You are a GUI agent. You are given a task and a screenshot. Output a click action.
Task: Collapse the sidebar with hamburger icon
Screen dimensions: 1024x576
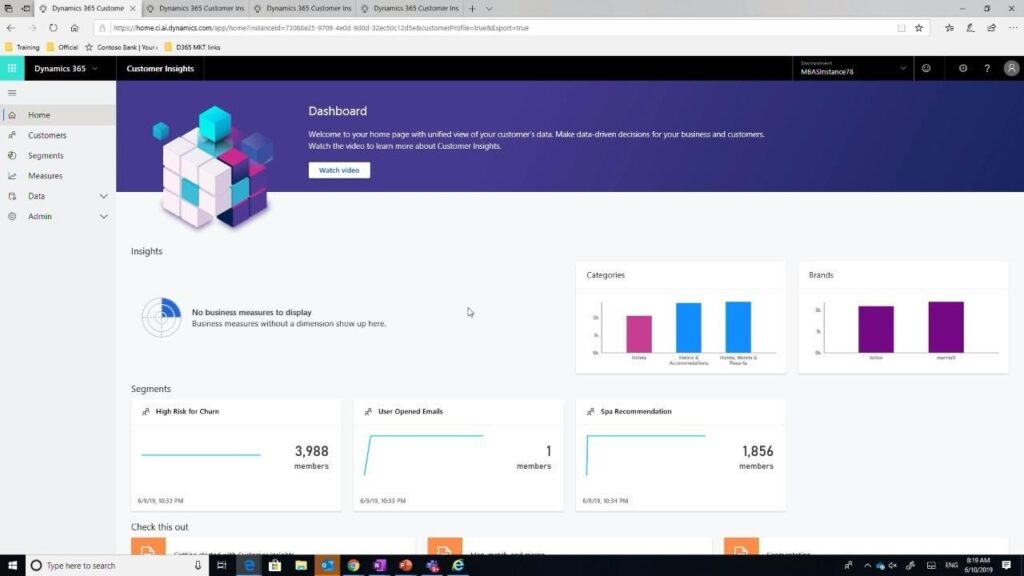[x=12, y=93]
